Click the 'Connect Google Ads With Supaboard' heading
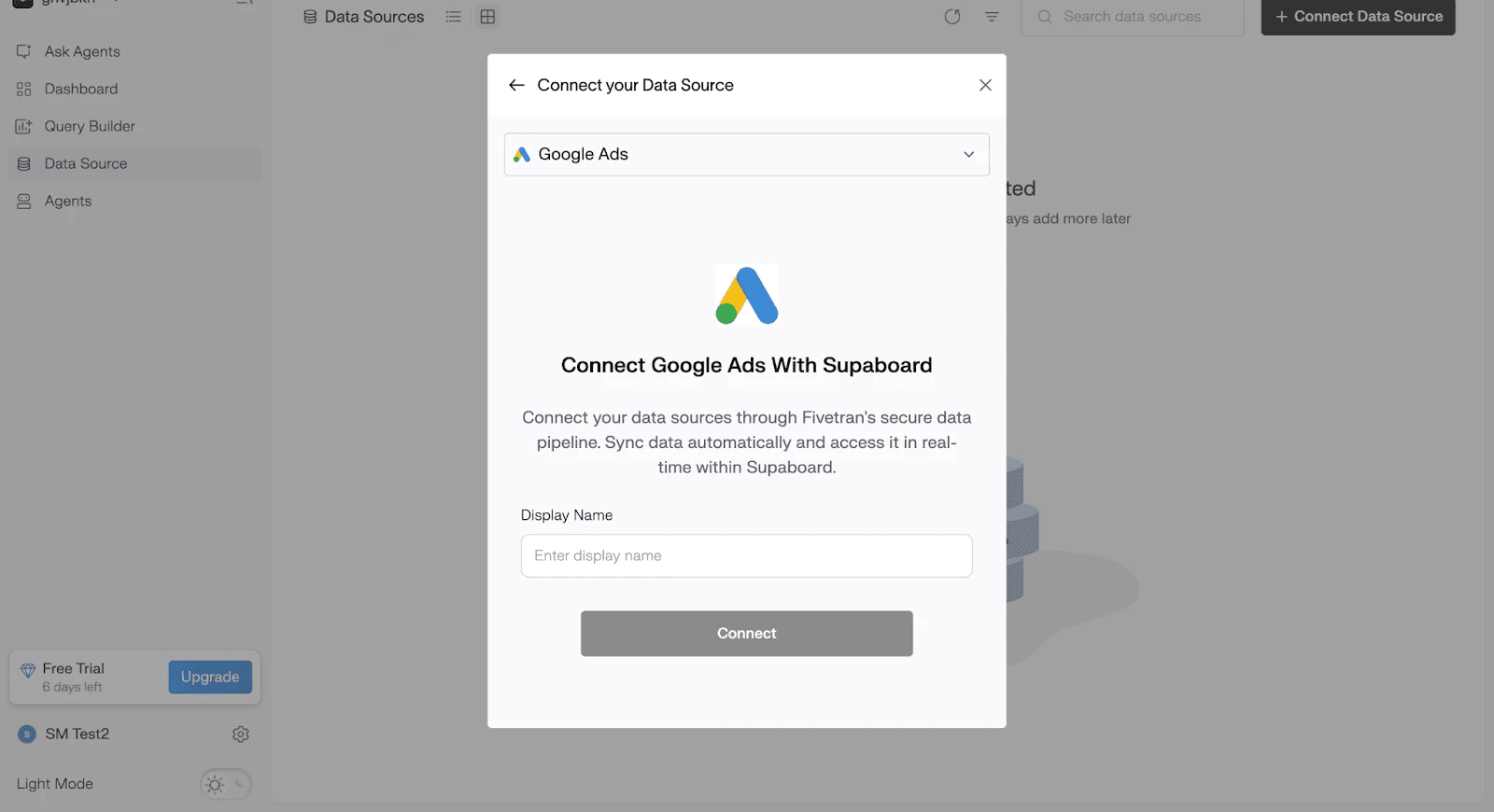This screenshot has width=1494, height=812. pyautogui.click(x=747, y=365)
